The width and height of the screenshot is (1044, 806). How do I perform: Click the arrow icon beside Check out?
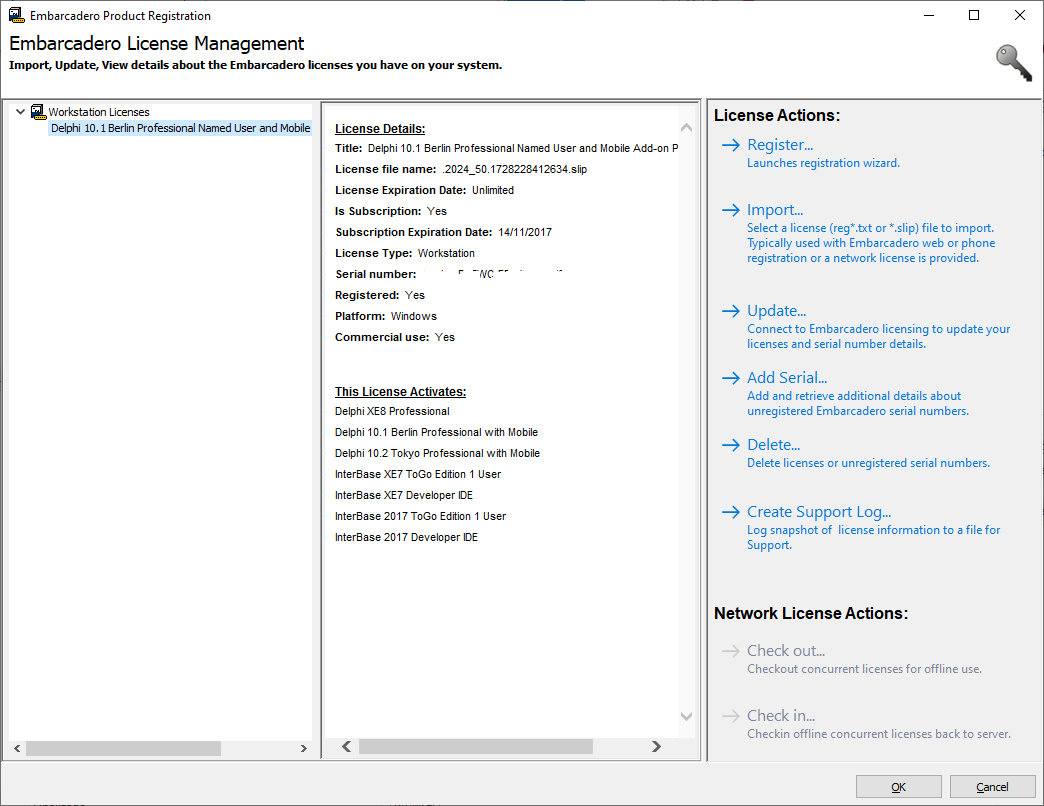click(x=731, y=650)
